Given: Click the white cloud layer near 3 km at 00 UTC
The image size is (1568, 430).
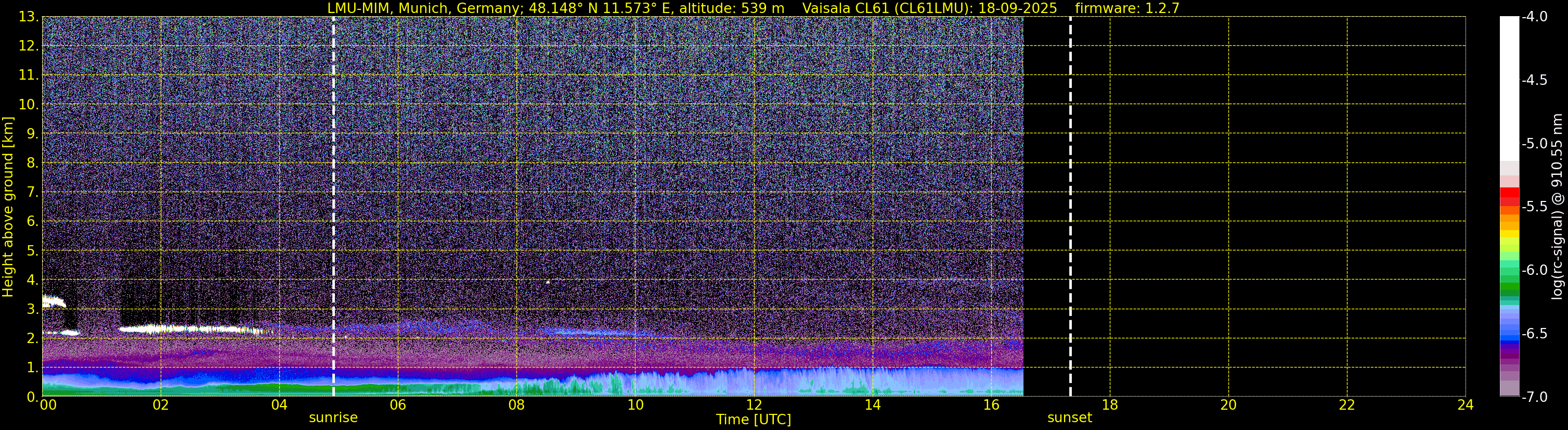Looking at the screenshot, I should point(53,301).
